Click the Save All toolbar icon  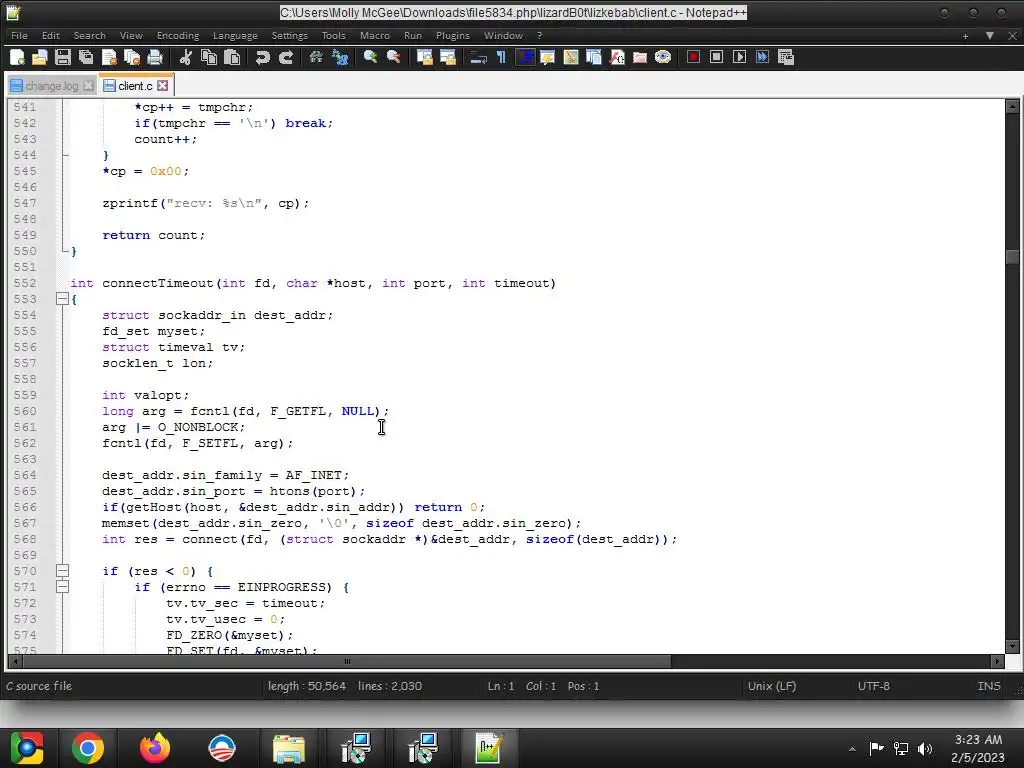(86, 57)
